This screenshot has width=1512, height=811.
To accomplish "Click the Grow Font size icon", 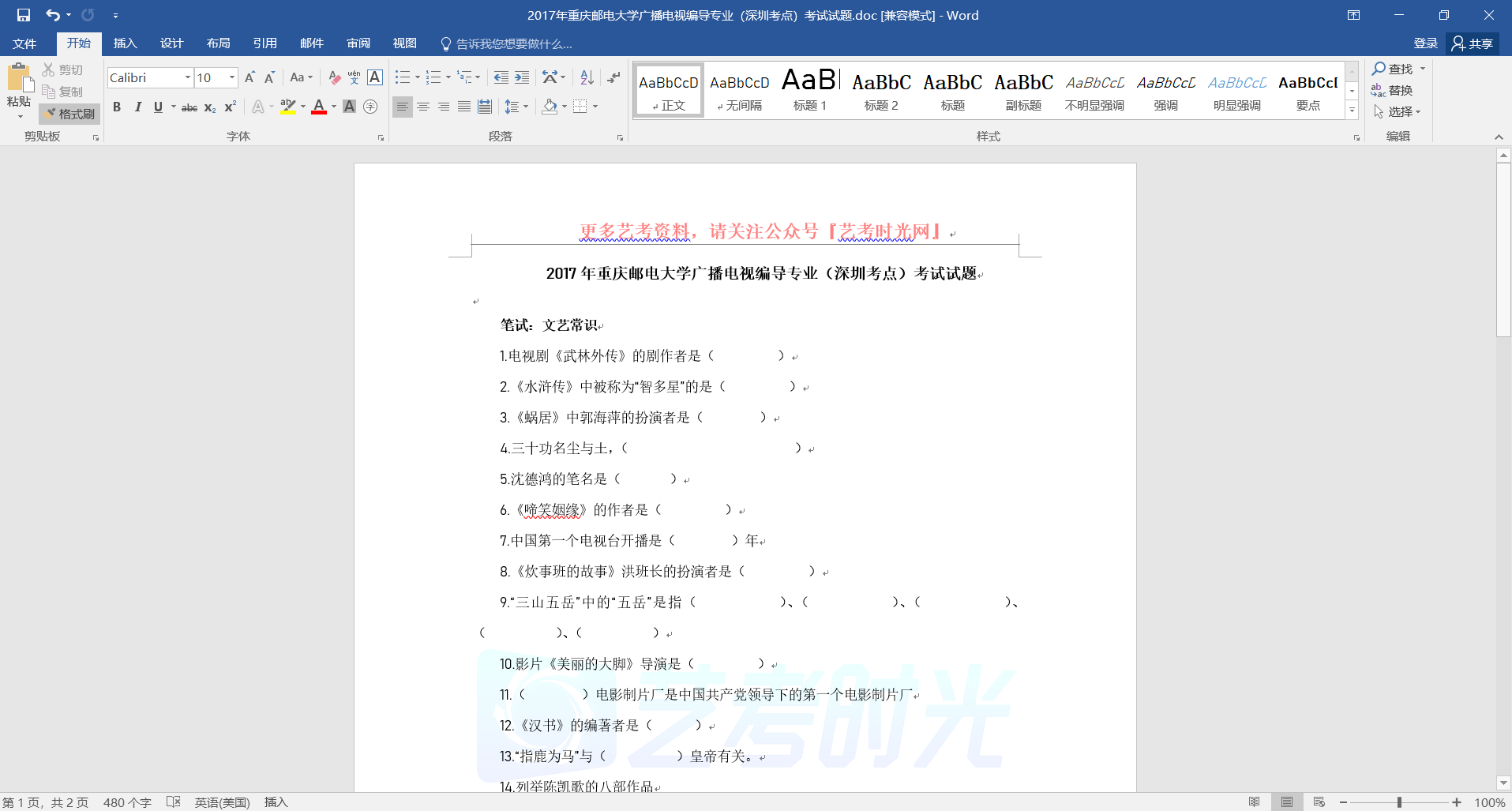I will 249,77.
